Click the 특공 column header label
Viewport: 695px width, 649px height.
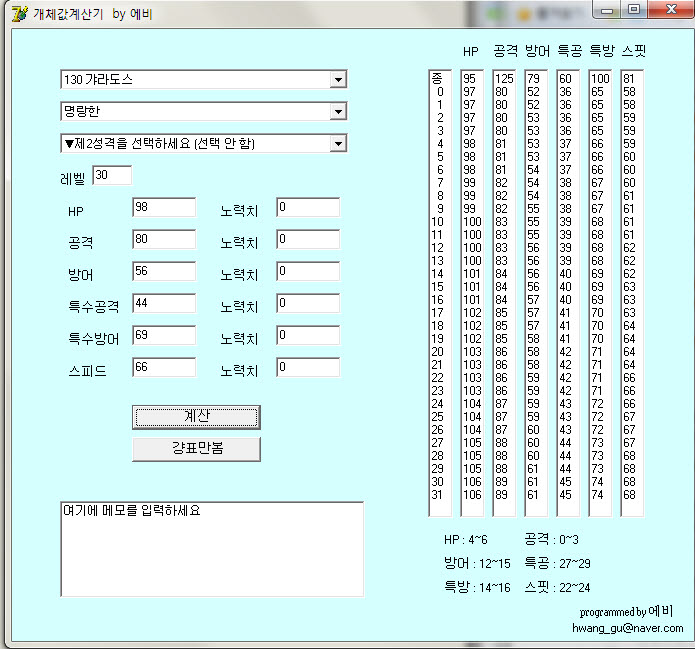tap(569, 51)
